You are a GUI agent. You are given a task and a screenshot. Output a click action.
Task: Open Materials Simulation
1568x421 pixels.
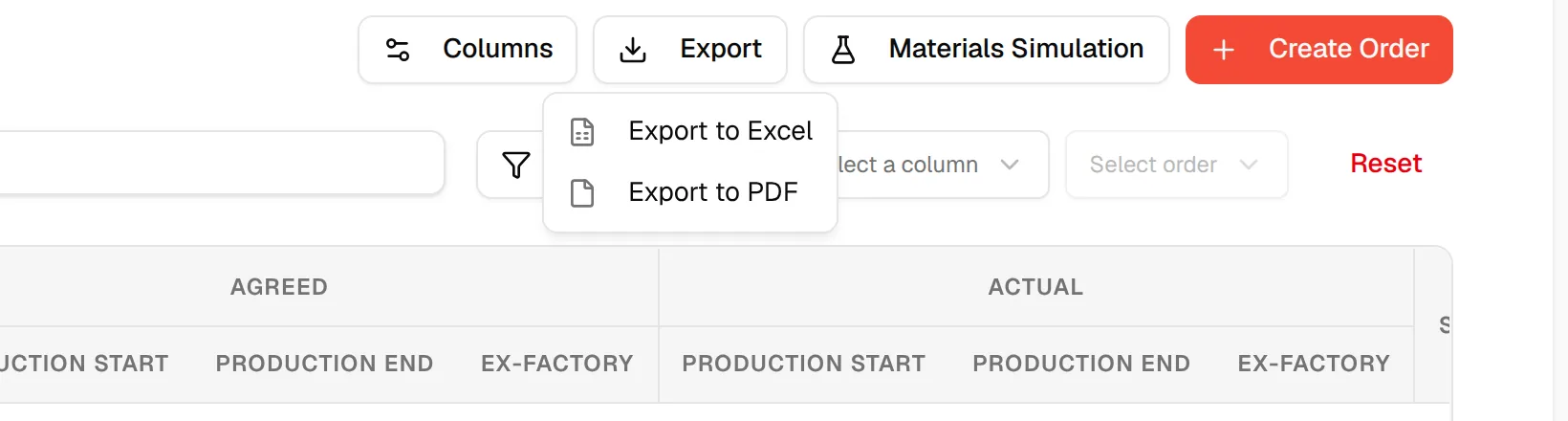pos(987,50)
